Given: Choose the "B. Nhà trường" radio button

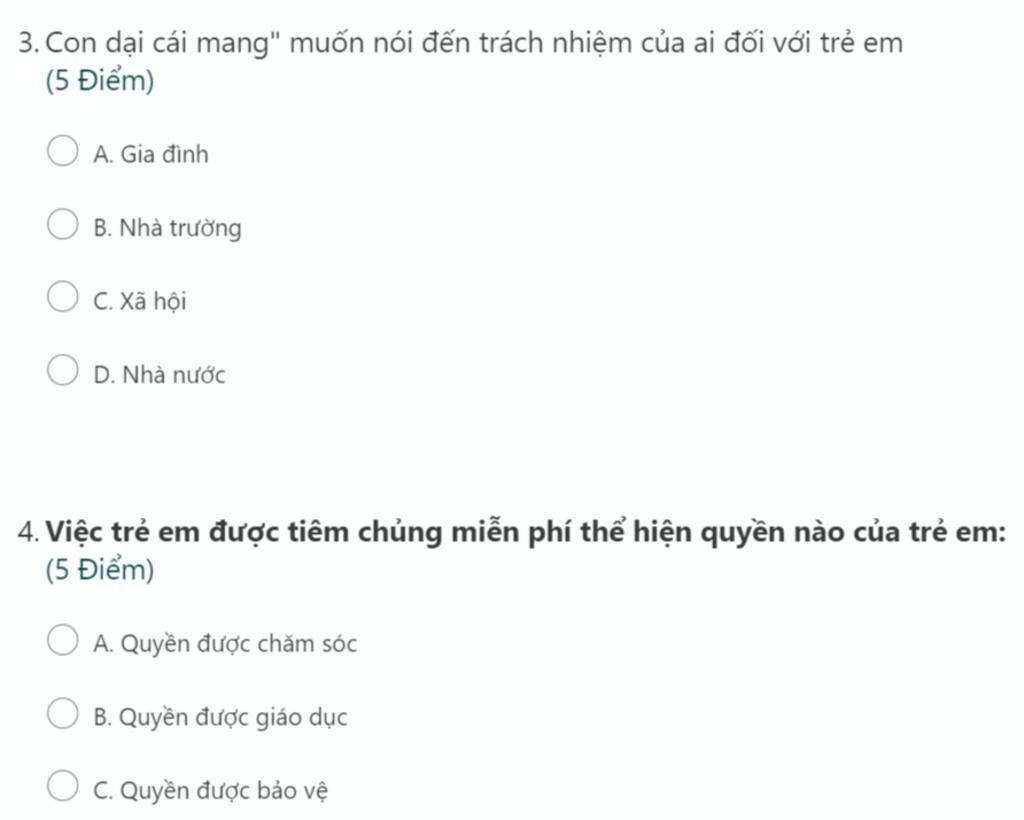Looking at the screenshot, I should 62,227.
